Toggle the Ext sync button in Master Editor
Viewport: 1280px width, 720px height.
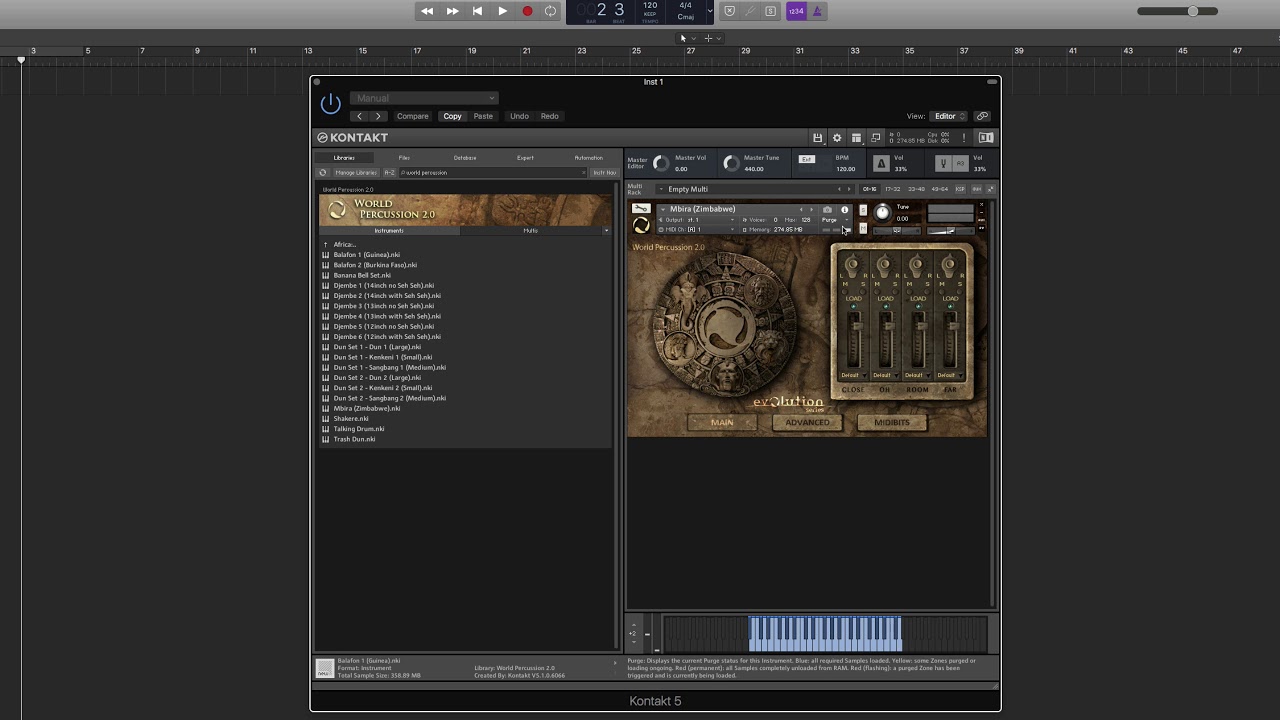807,159
